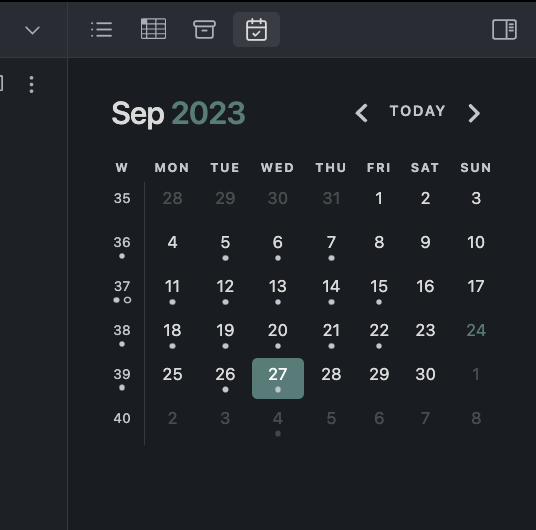536x530 pixels.
Task: Open the table view icon
Action: [153, 29]
